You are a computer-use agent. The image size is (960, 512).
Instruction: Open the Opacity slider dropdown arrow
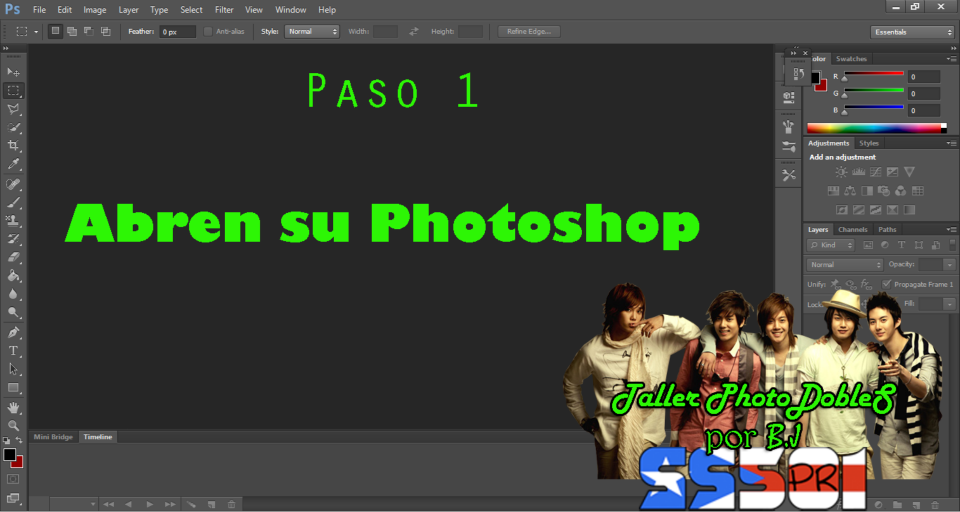pyautogui.click(x=949, y=265)
